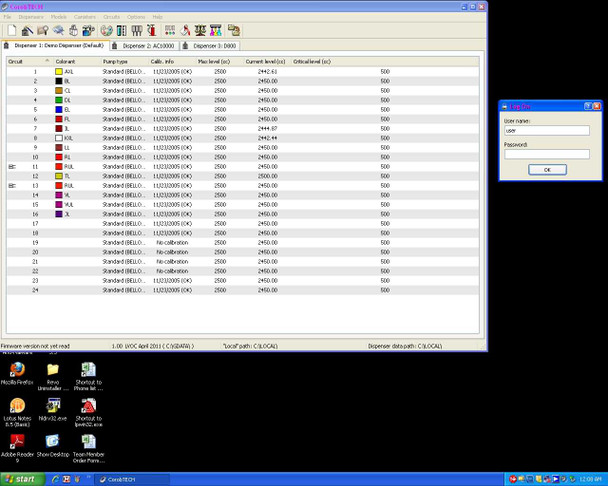Click the Show Desktop desktop icon
Image resolution: width=608 pixels, height=486 pixels.
(x=53, y=446)
